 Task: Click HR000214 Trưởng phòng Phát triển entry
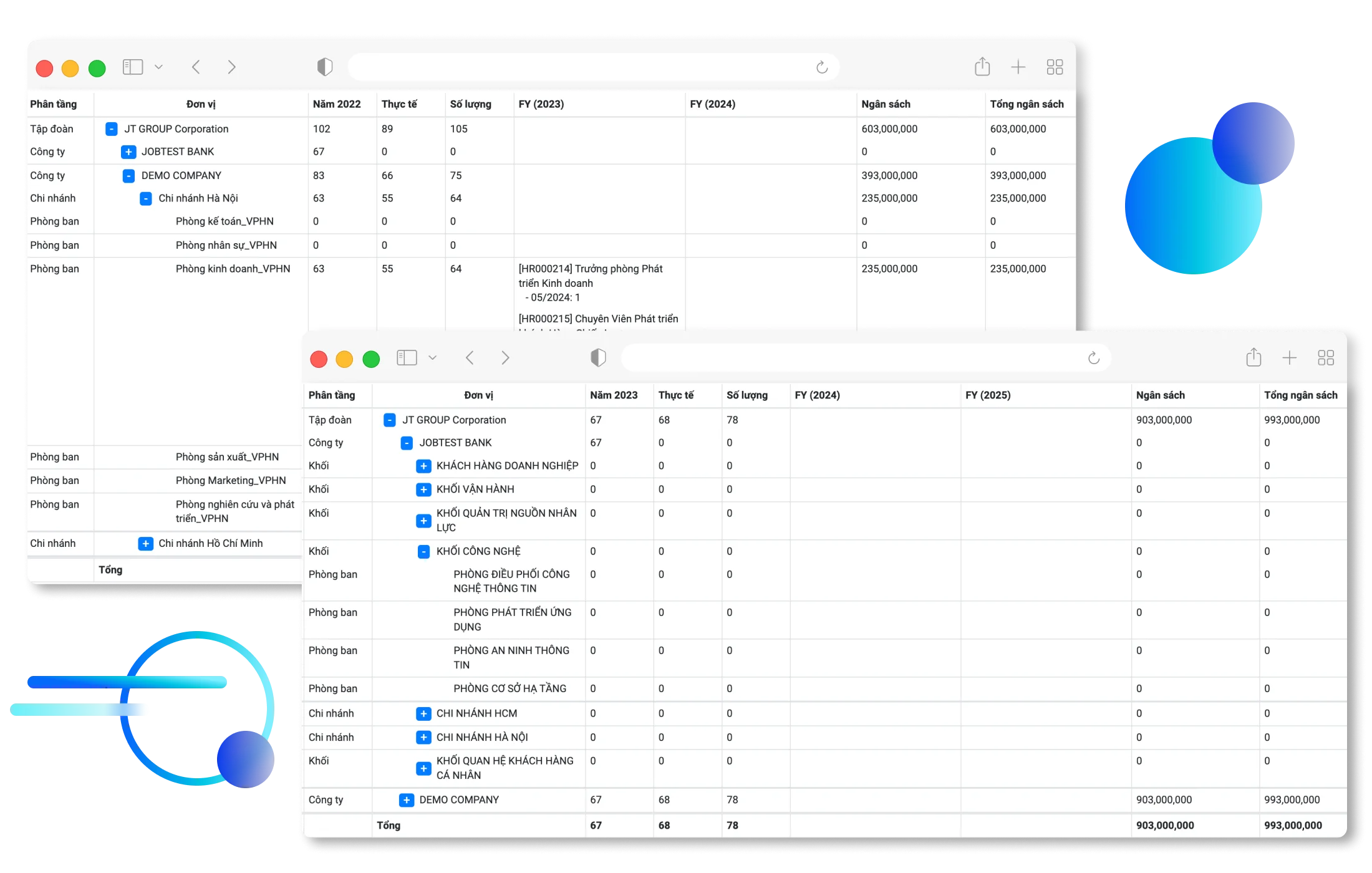pos(590,276)
